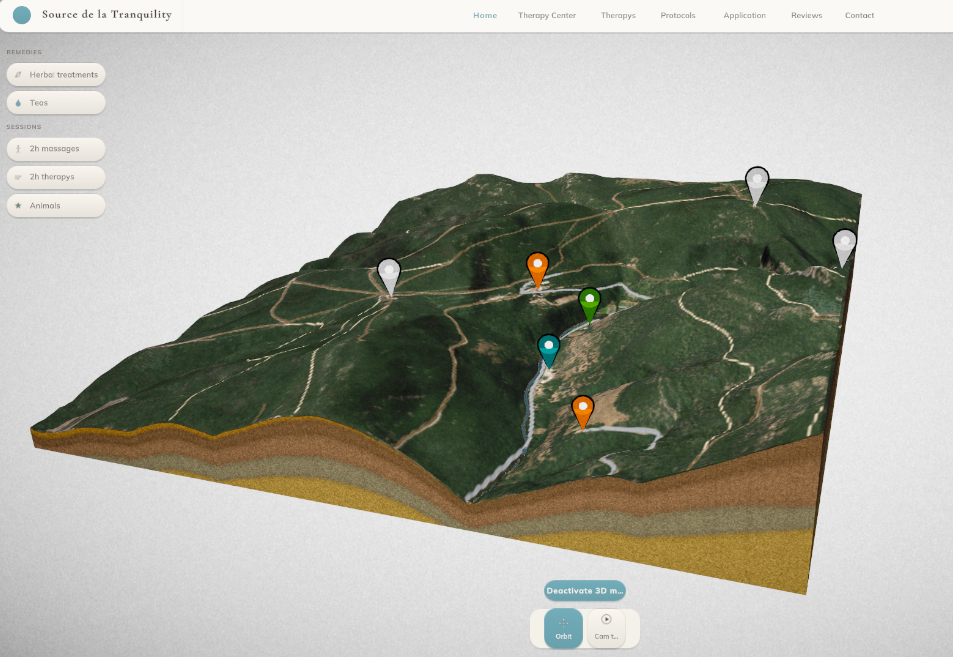This screenshot has width=953, height=657.
Task: Toggle the Animals filter
Action: (56, 205)
